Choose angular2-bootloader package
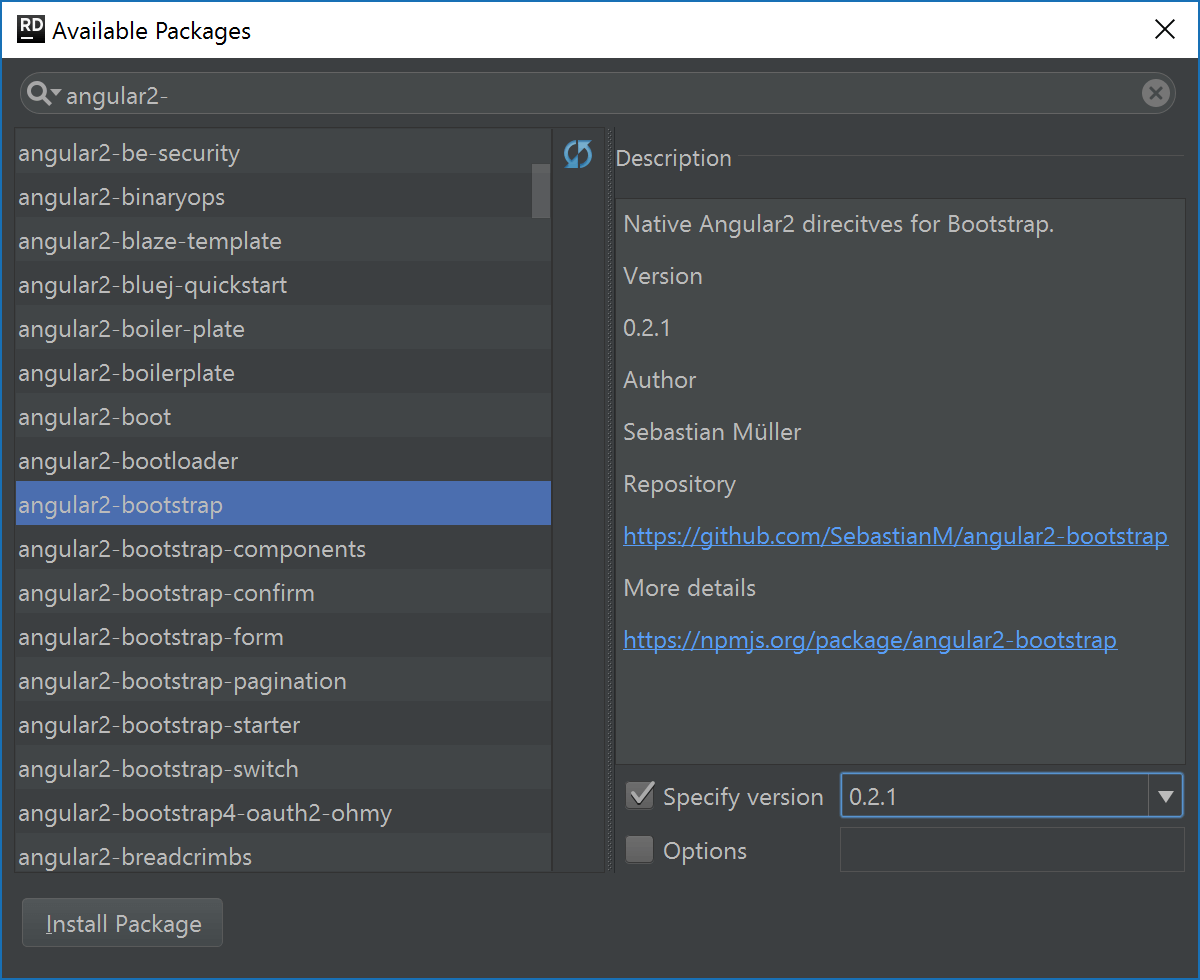 coord(283,461)
